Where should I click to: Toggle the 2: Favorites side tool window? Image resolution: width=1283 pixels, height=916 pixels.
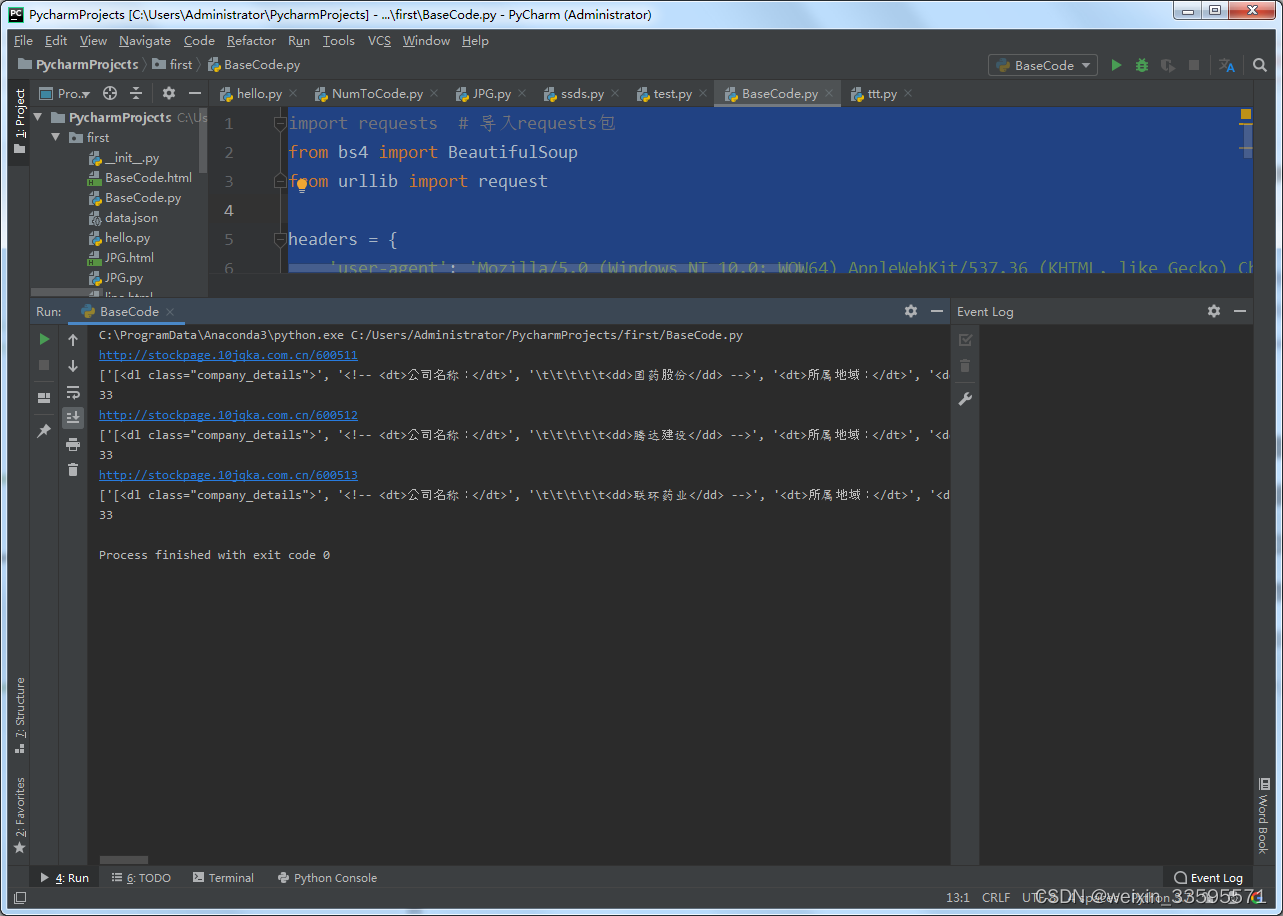[x=19, y=816]
